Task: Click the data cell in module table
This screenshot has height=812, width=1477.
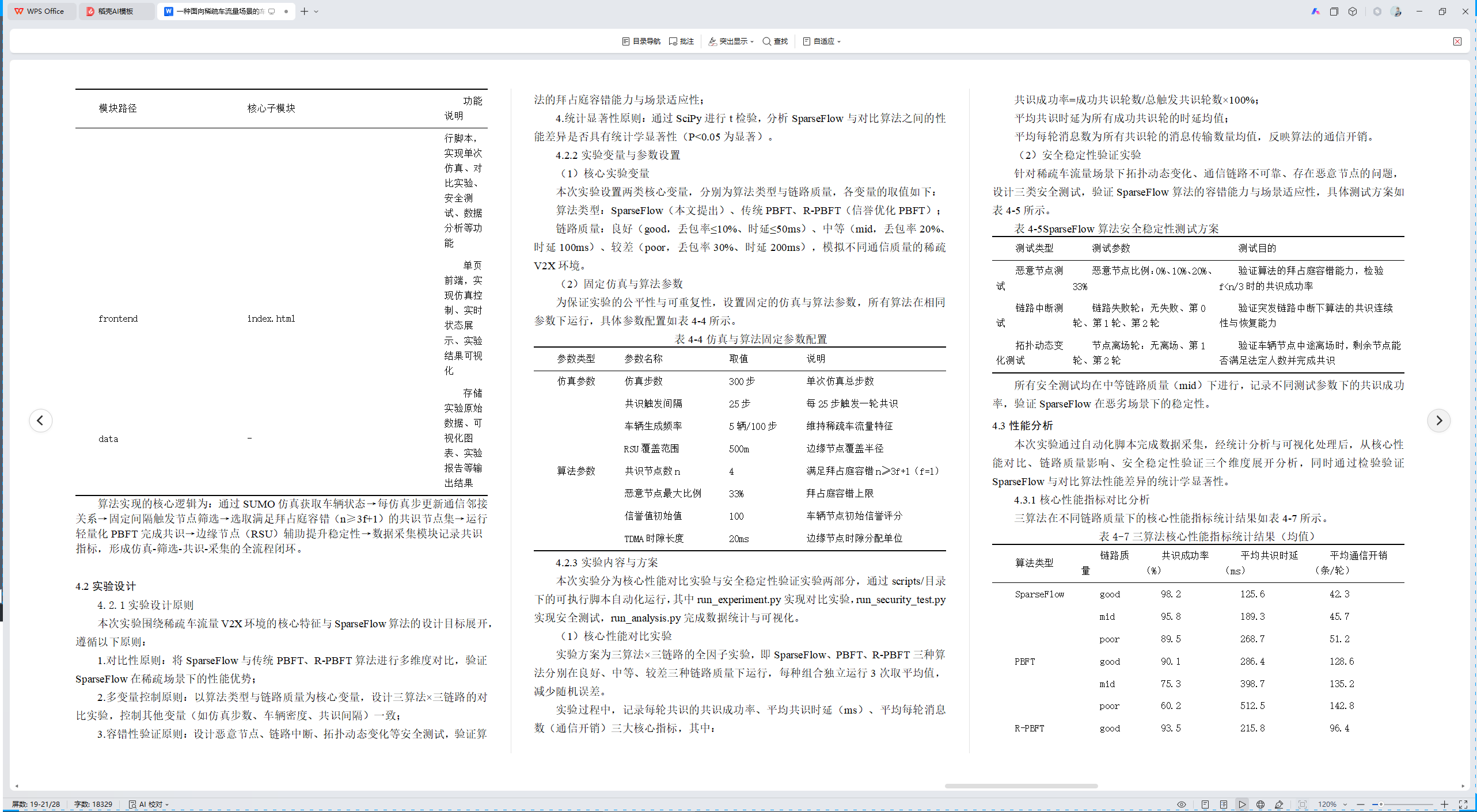Action: coord(108,439)
